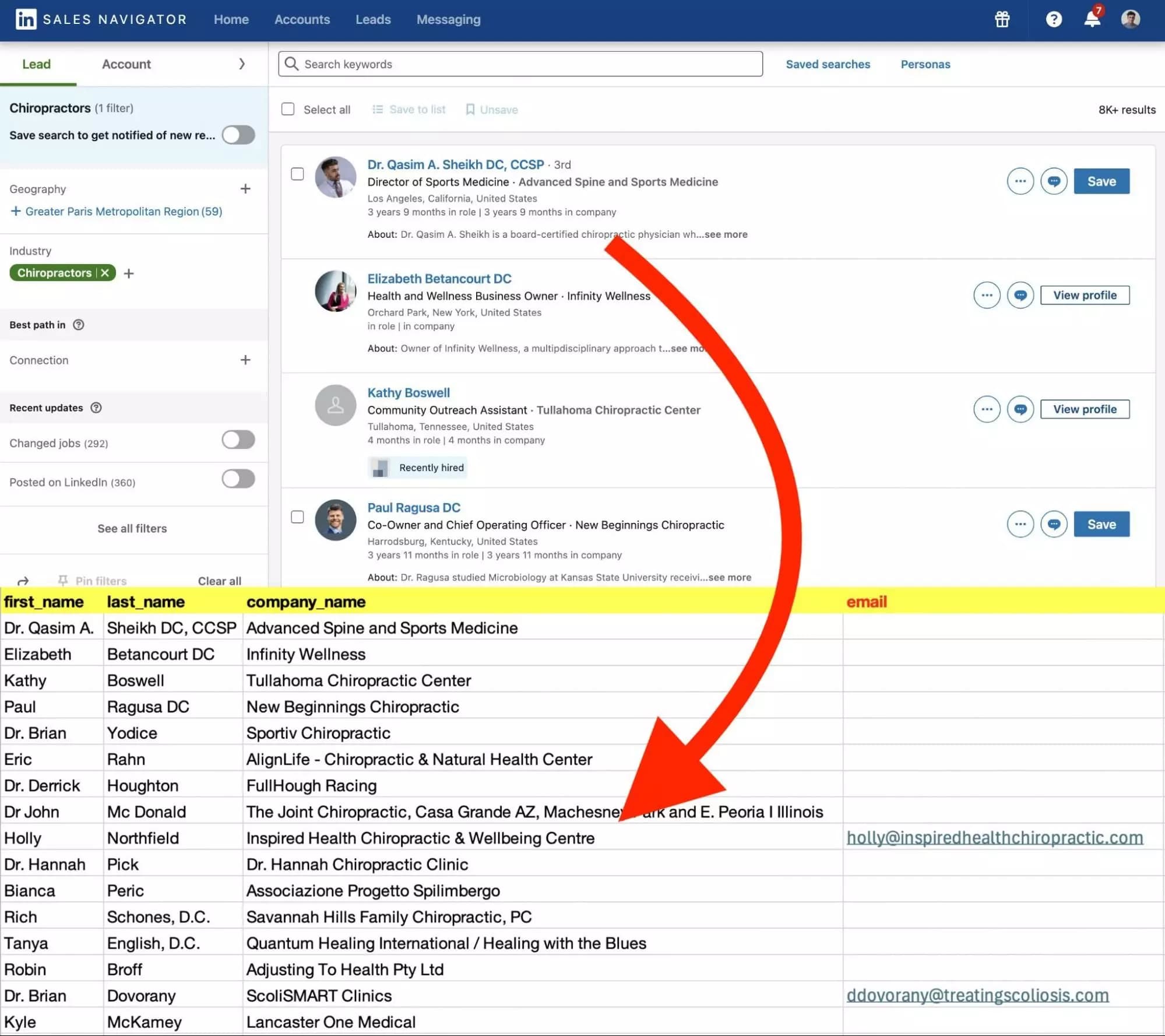
Task: Toggle Posted on LinkedIn switch
Action: 238,479
